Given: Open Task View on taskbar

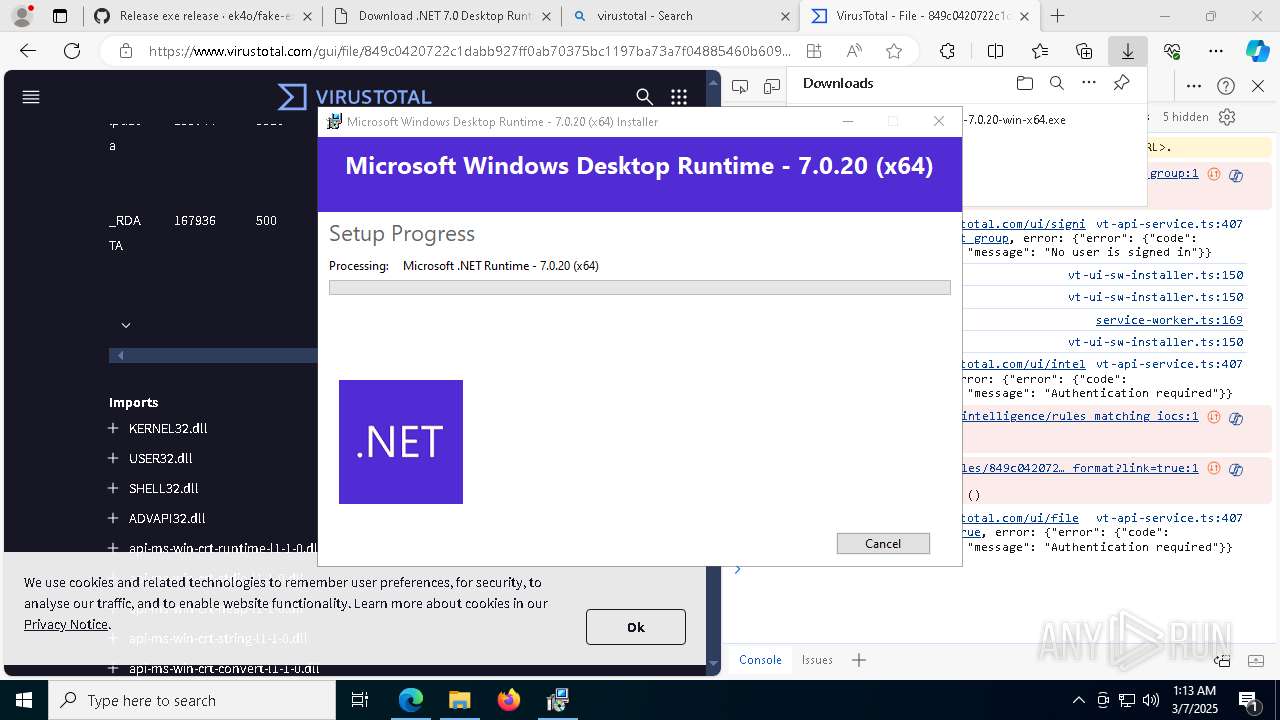Looking at the screenshot, I should pos(360,700).
